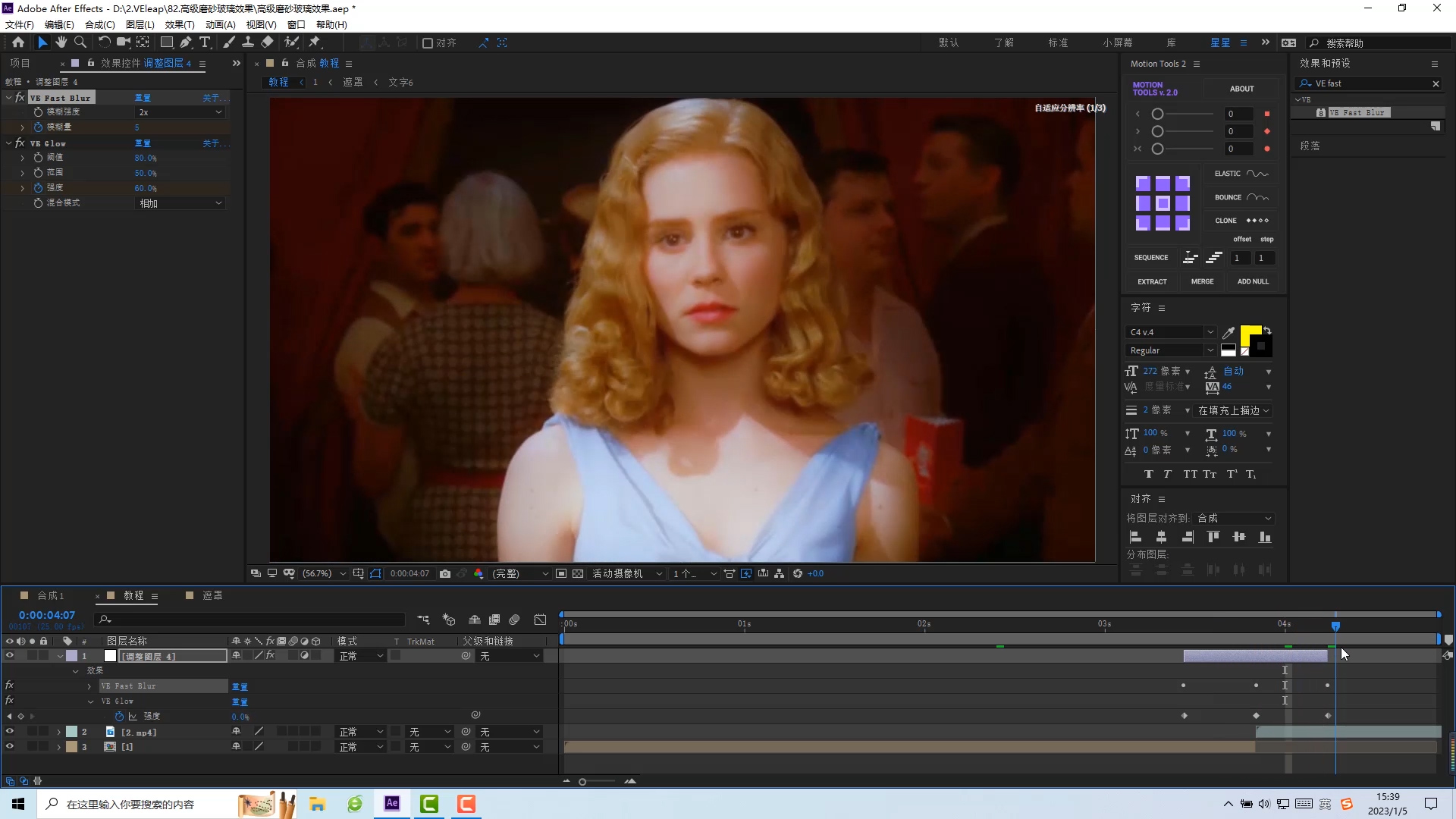Toggle the 对齐 snapping checkbox
Image resolution: width=1456 pixels, height=819 pixels.
(x=428, y=43)
